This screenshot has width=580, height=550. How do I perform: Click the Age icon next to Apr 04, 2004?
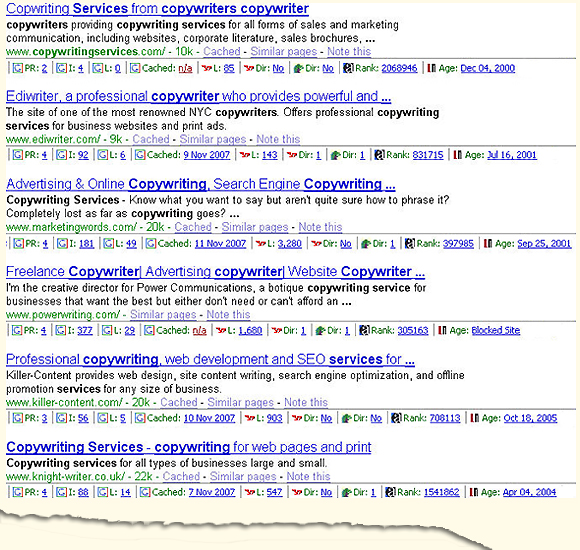(x=474, y=492)
